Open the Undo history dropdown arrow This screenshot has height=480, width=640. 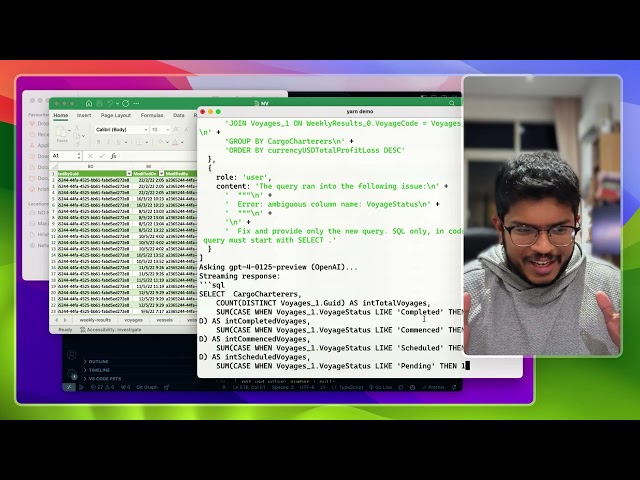point(117,104)
